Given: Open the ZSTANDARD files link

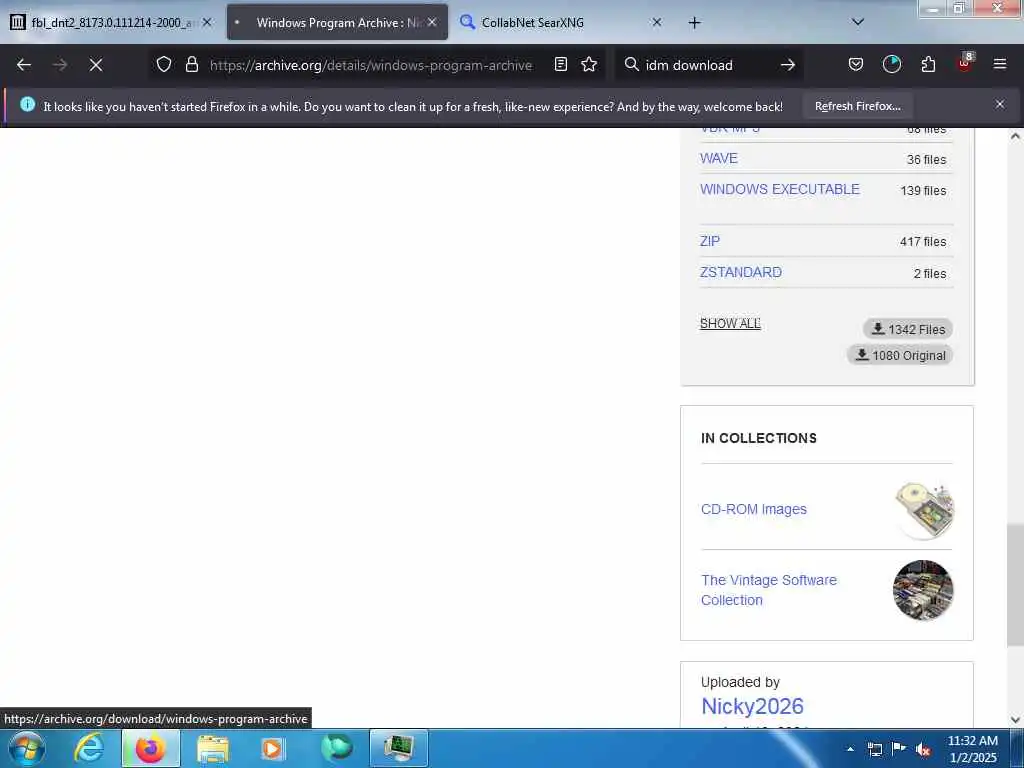Looking at the screenshot, I should (x=741, y=272).
